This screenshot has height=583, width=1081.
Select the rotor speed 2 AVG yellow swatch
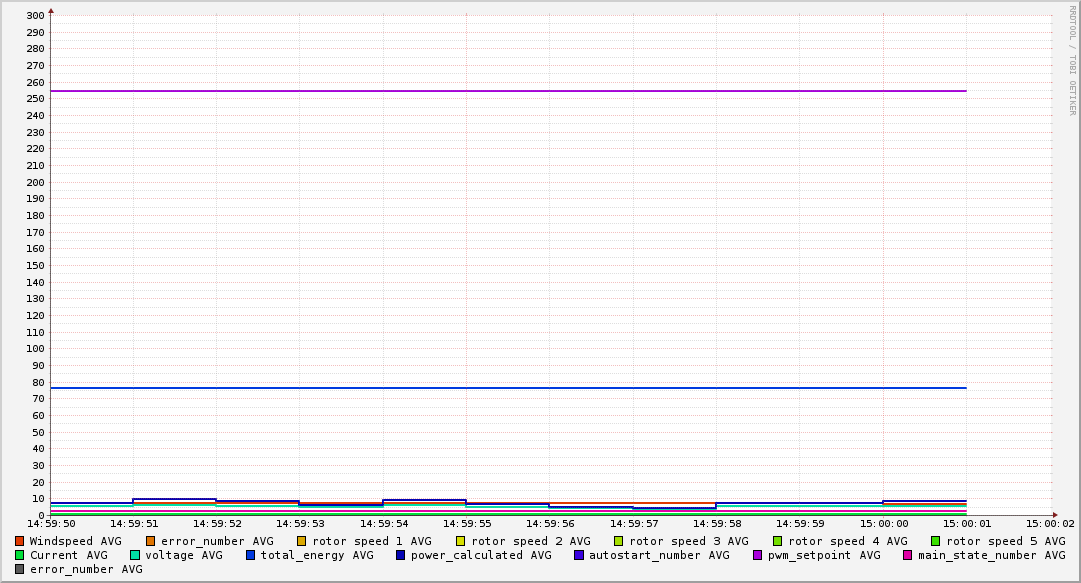(x=461, y=542)
